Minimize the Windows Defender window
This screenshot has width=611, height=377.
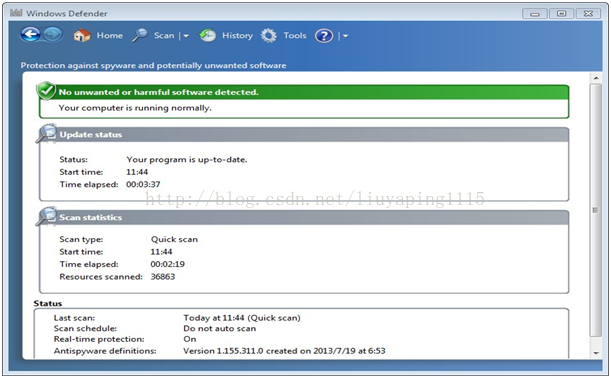click(535, 14)
